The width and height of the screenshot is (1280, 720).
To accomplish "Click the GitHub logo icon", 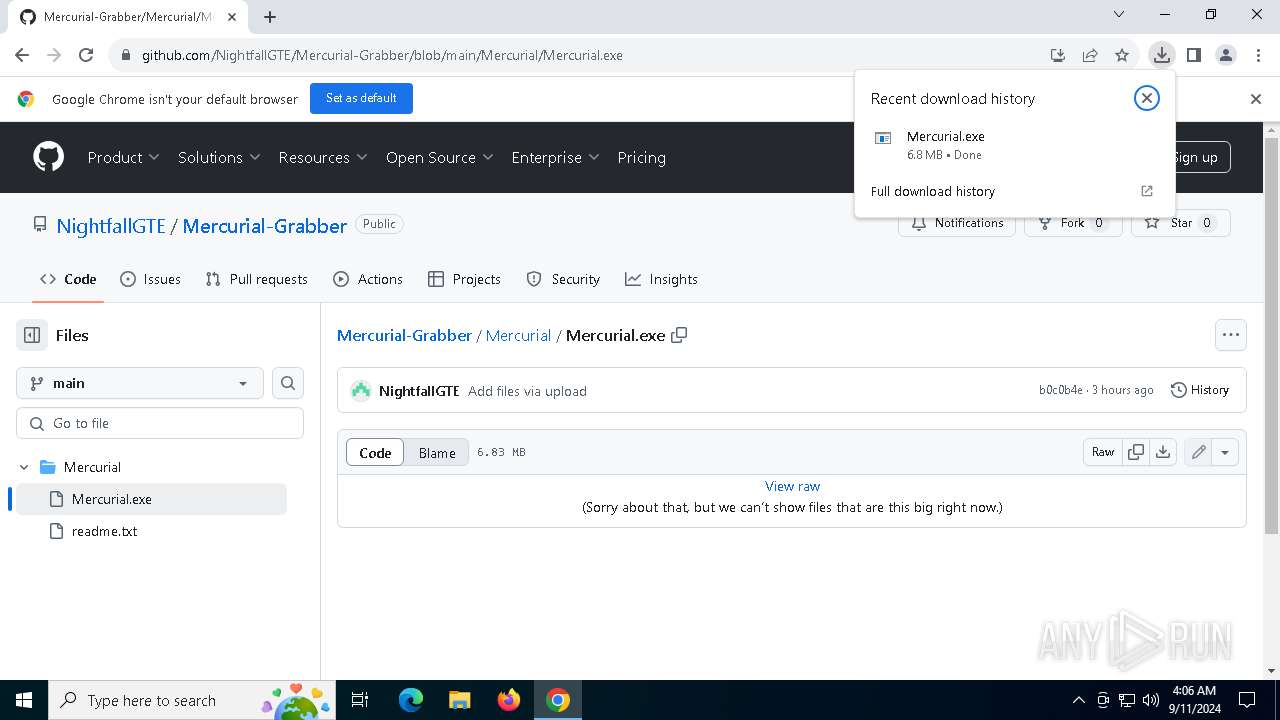I will tap(48, 157).
